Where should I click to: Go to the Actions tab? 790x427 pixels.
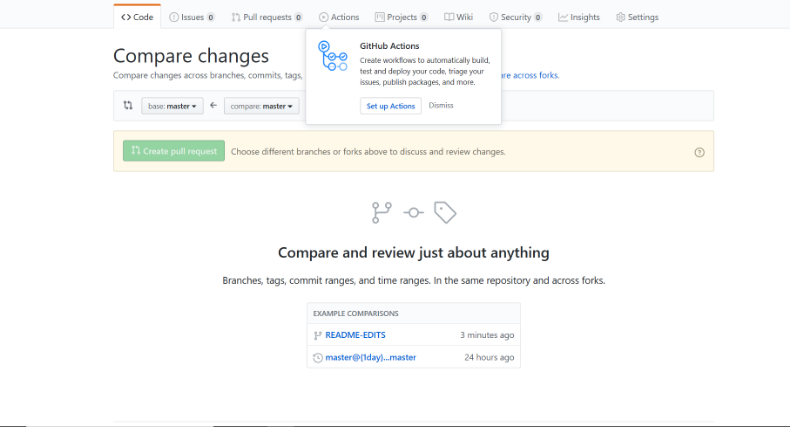point(339,17)
